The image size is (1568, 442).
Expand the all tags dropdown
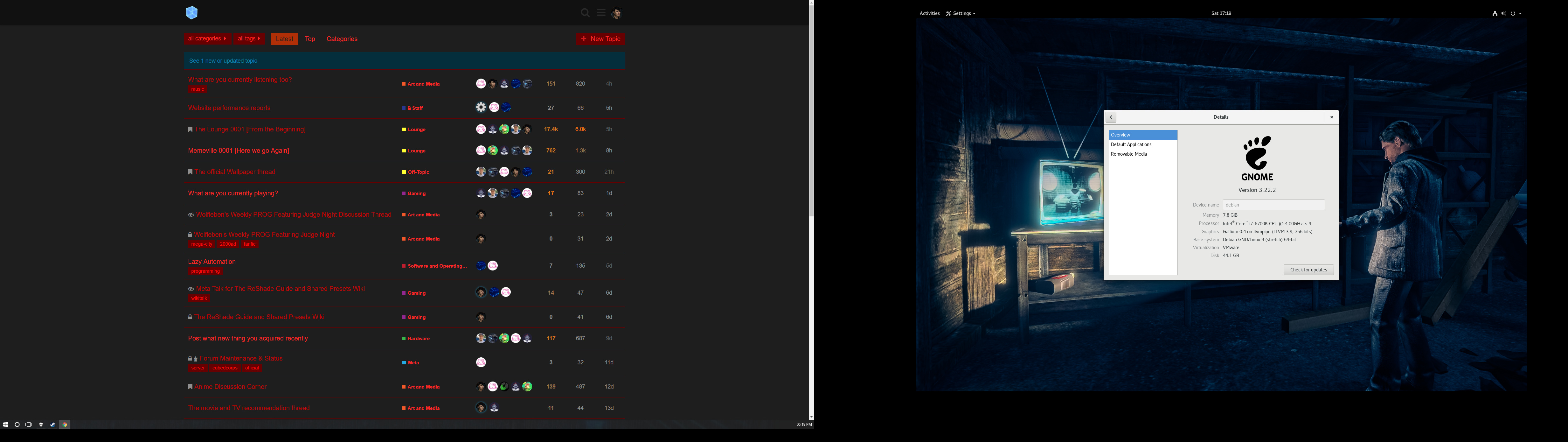point(249,39)
